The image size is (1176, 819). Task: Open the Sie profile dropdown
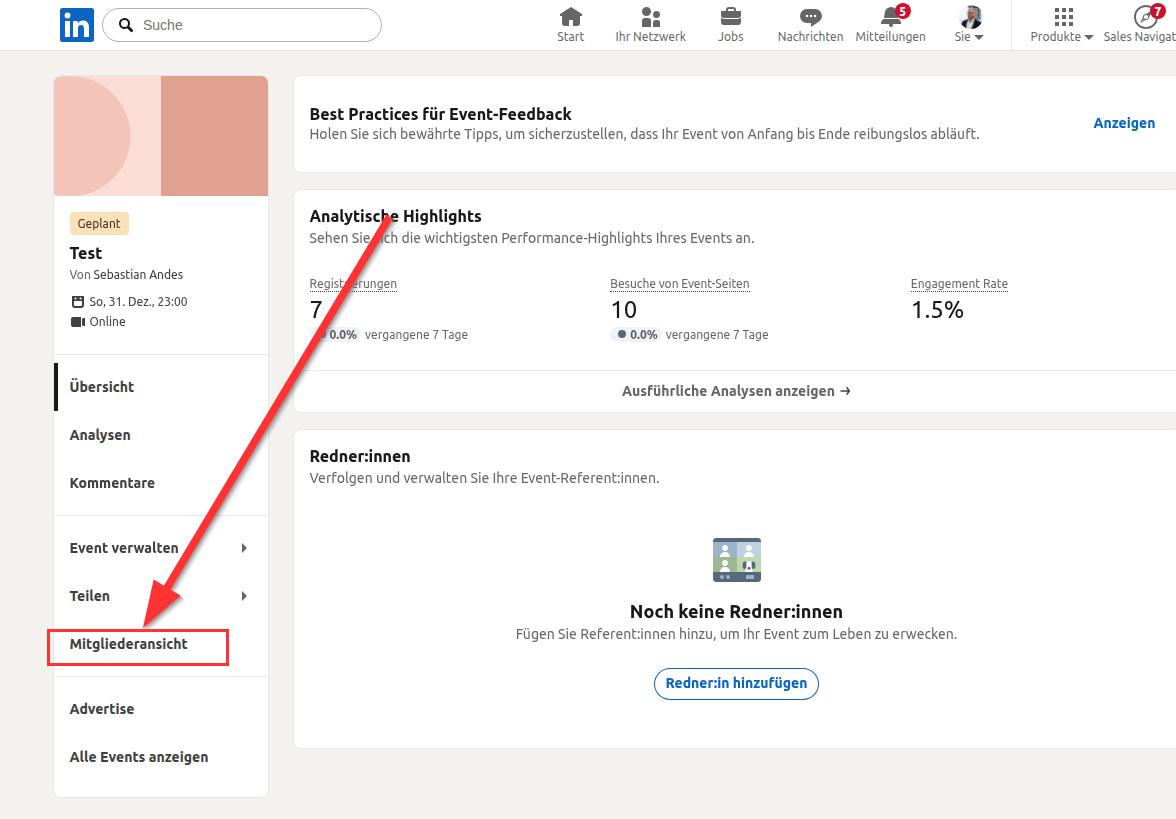point(969,25)
